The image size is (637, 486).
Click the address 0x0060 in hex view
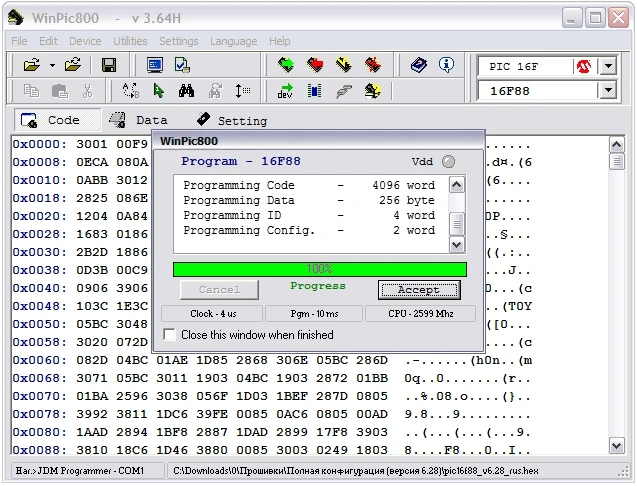coord(39,360)
